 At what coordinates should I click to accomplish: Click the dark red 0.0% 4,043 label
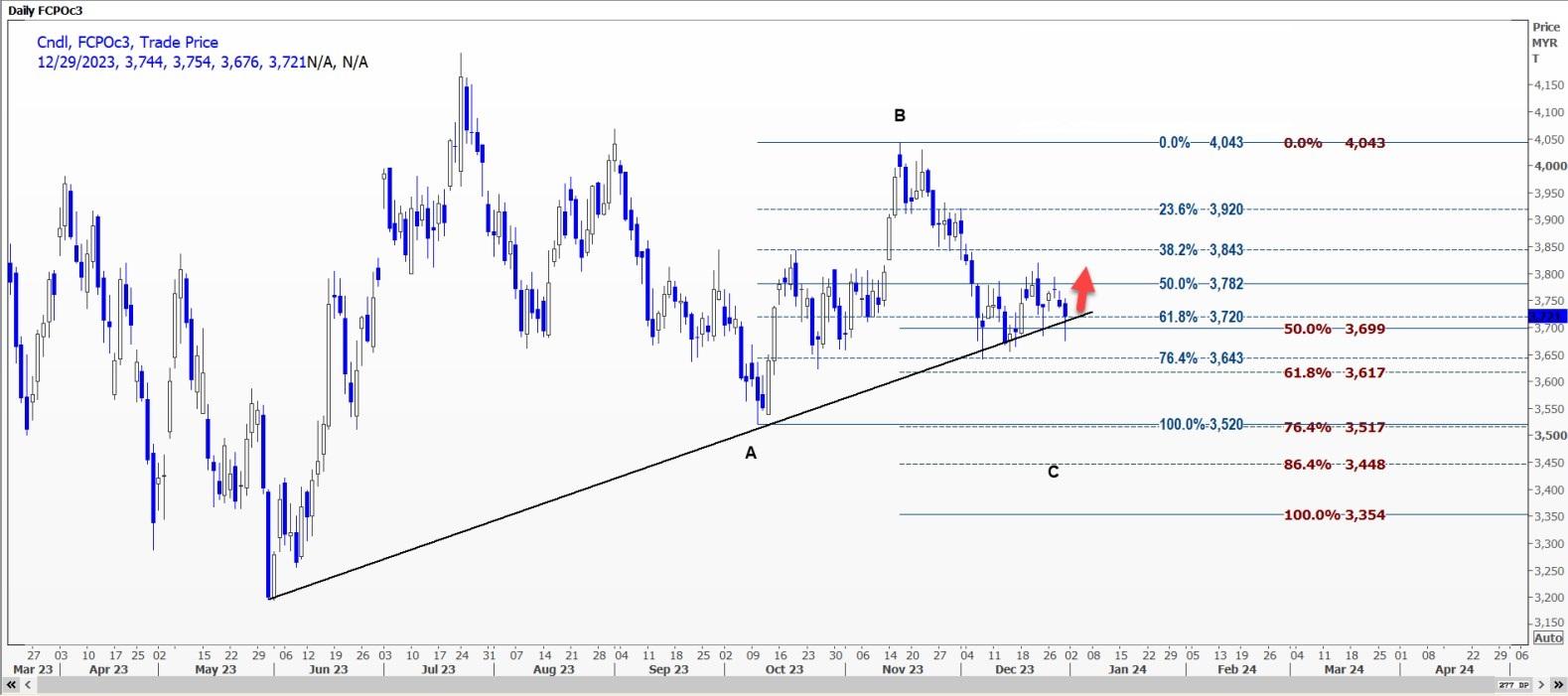(1334, 143)
